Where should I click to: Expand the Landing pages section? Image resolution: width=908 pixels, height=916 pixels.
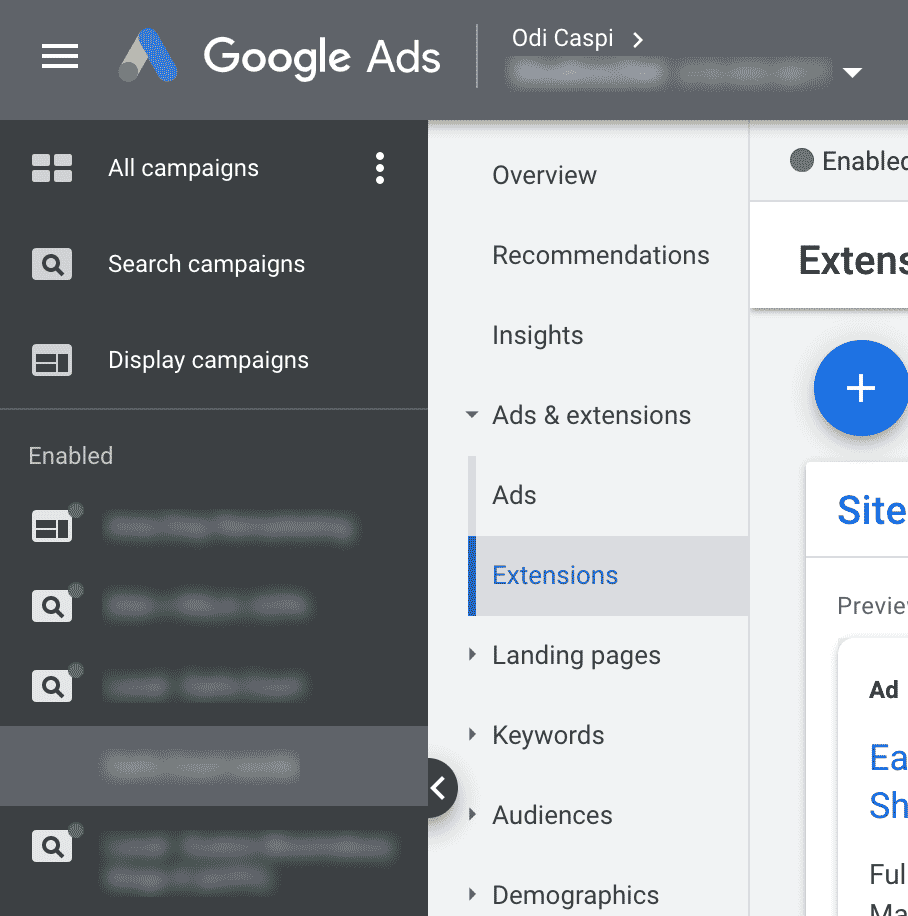(471, 655)
